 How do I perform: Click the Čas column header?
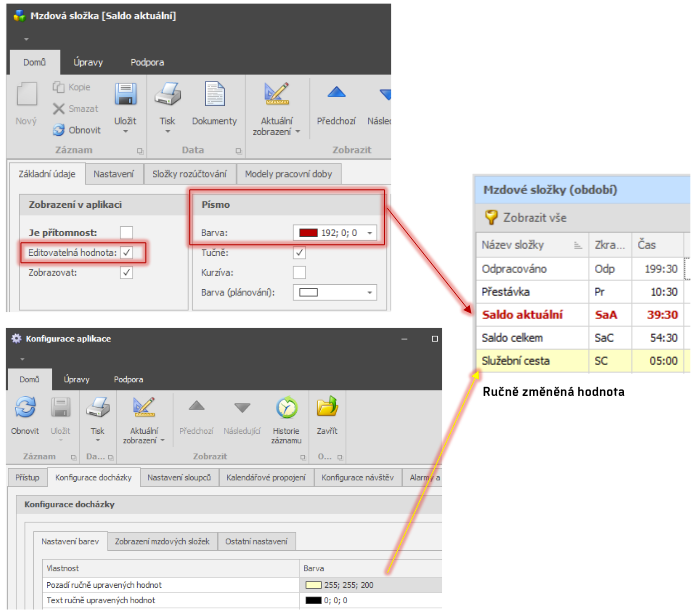[657, 245]
